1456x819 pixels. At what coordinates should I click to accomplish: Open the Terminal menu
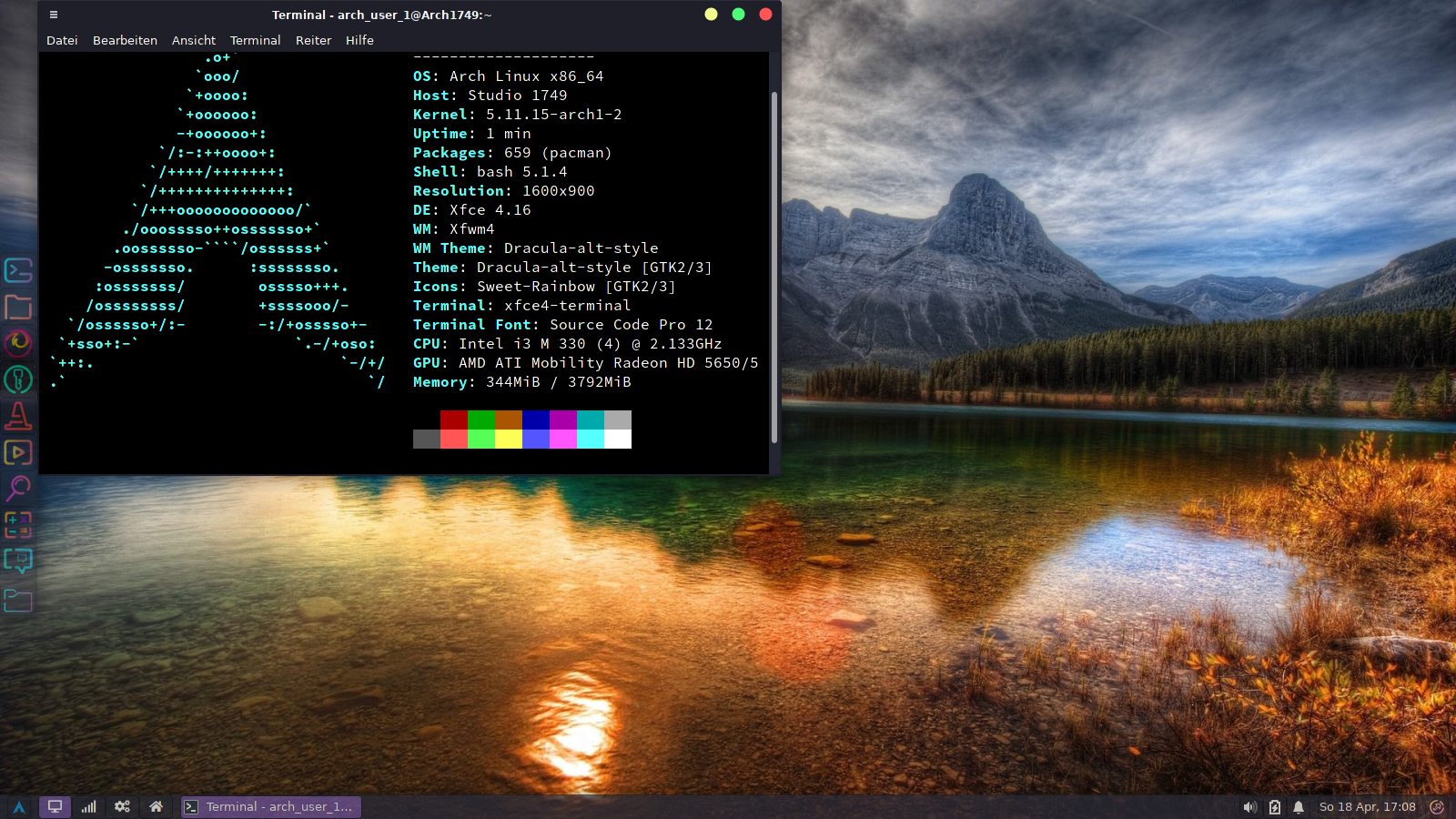pyautogui.click(x=255, y=40)
